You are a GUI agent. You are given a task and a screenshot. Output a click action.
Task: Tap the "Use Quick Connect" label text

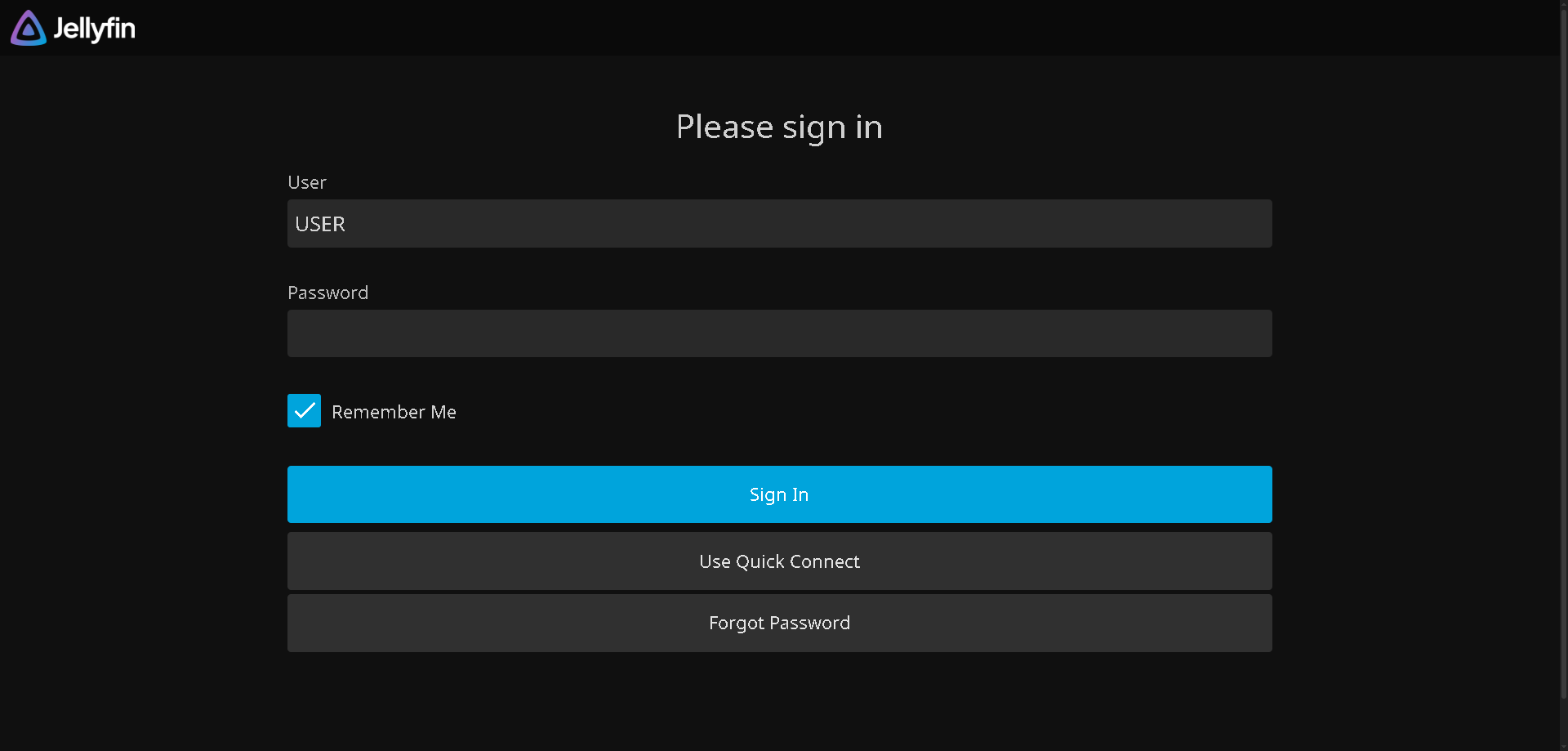[x=779, y=561]
